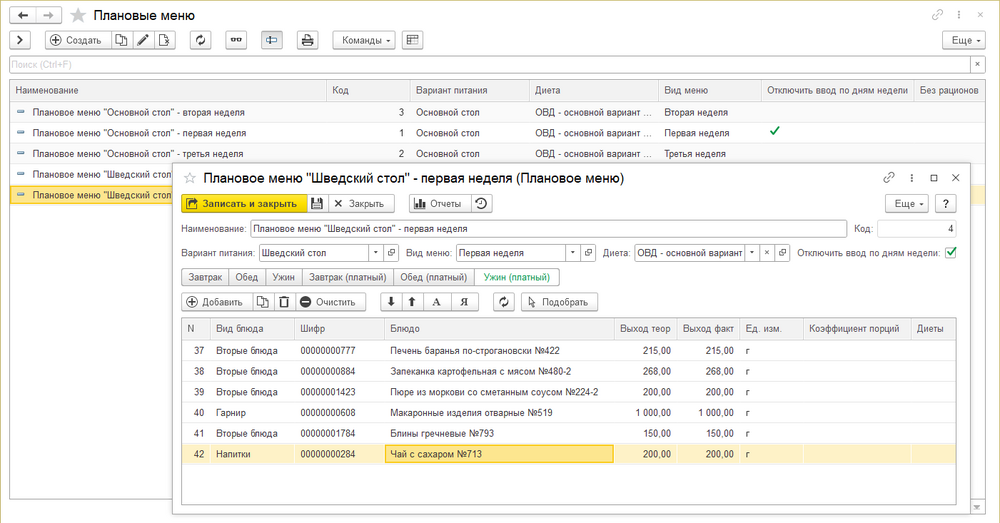Click the Очистить button
The image size is (1000, 523).
click(x=331, y=302)
